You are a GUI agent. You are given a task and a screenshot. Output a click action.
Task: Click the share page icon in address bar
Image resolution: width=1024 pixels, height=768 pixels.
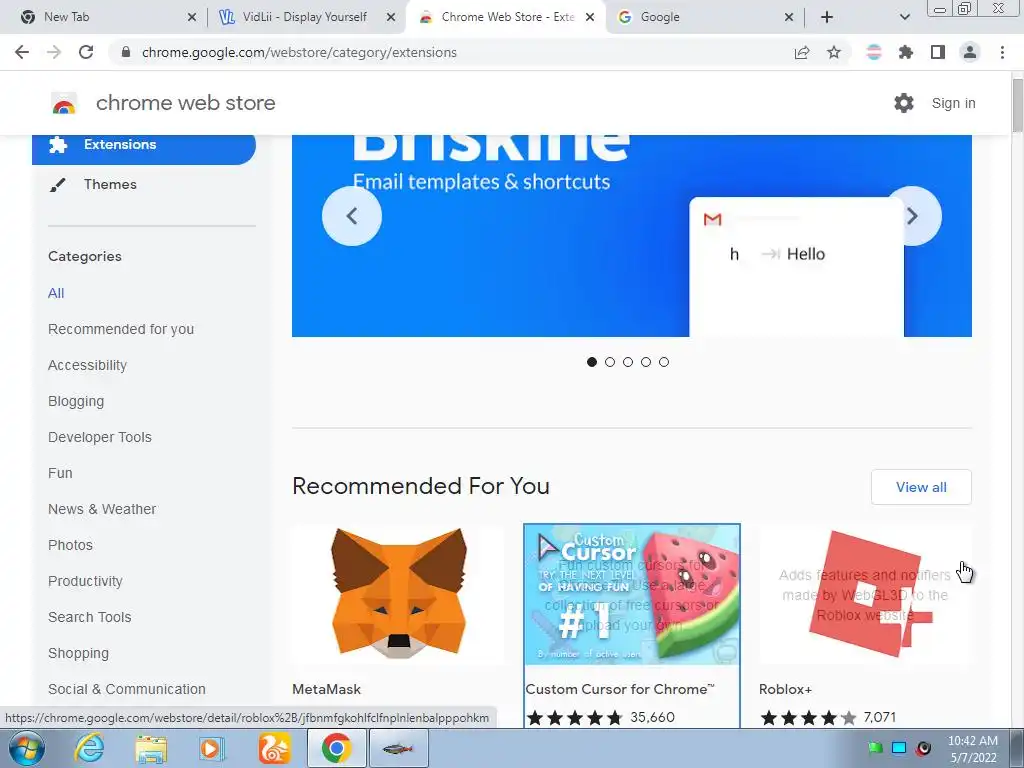[x=802, y=52]
